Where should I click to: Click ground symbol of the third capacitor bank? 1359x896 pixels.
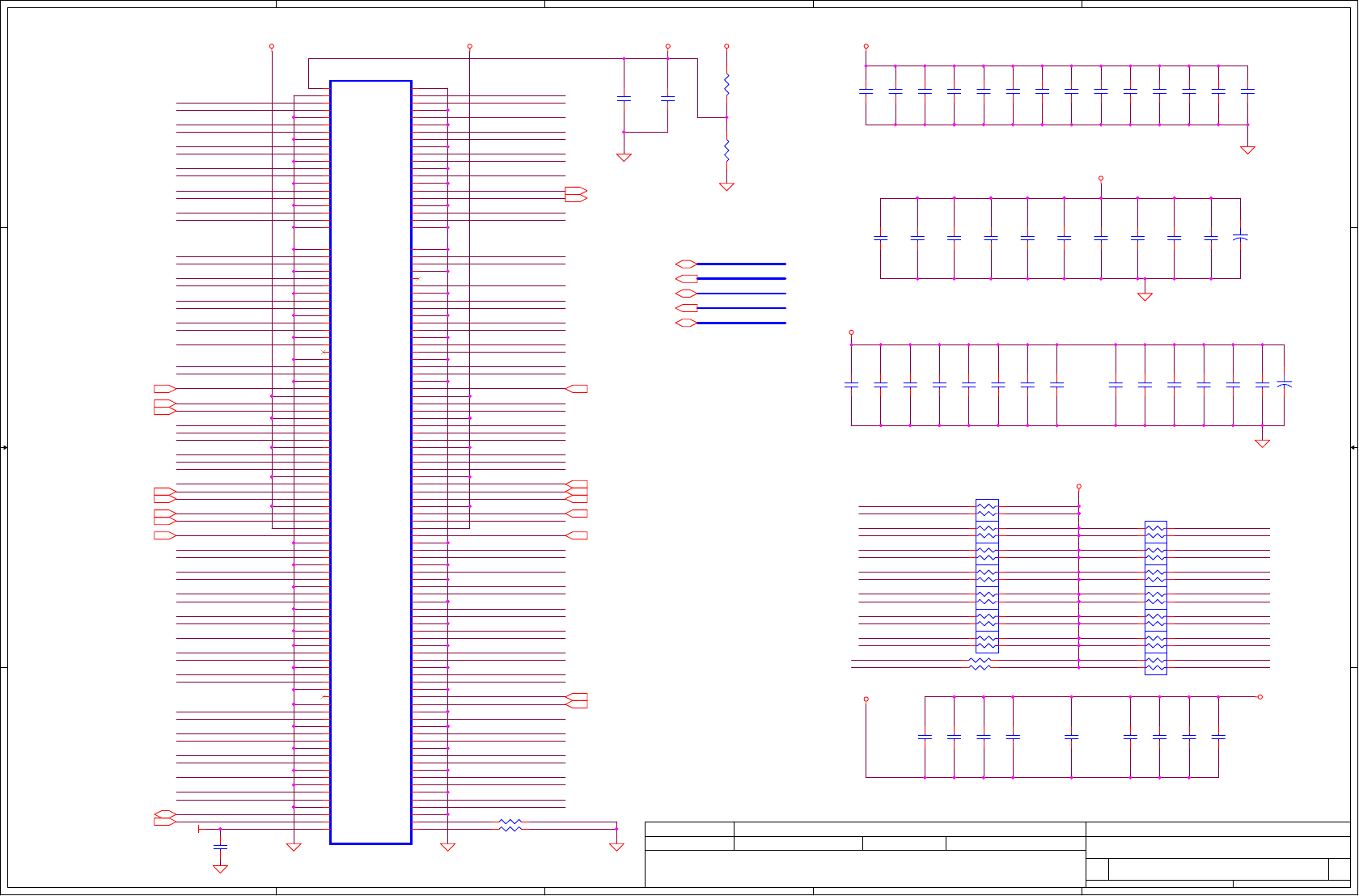point(1262,443)
